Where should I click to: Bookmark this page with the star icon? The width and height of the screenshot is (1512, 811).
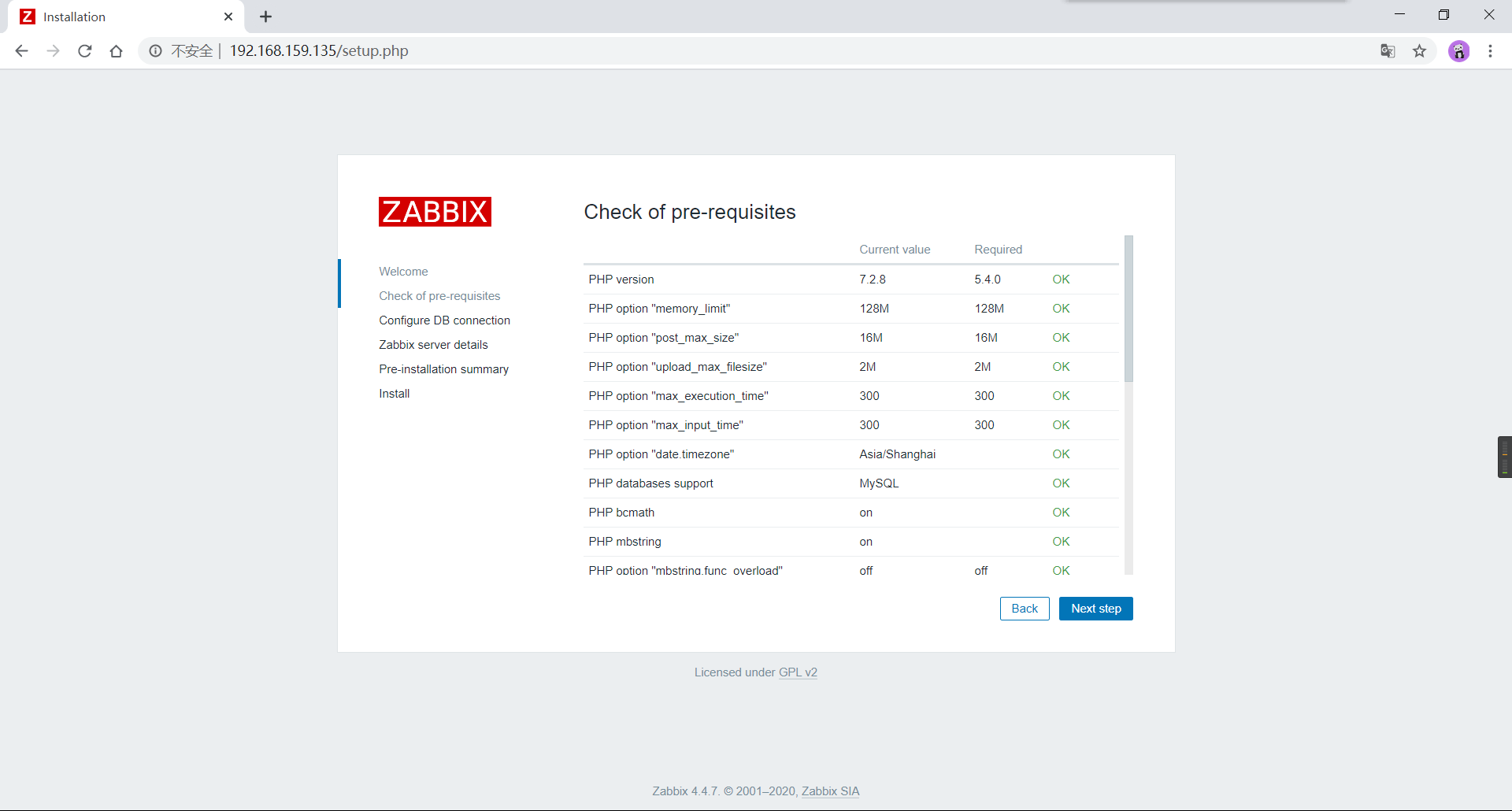point(1419,51)
